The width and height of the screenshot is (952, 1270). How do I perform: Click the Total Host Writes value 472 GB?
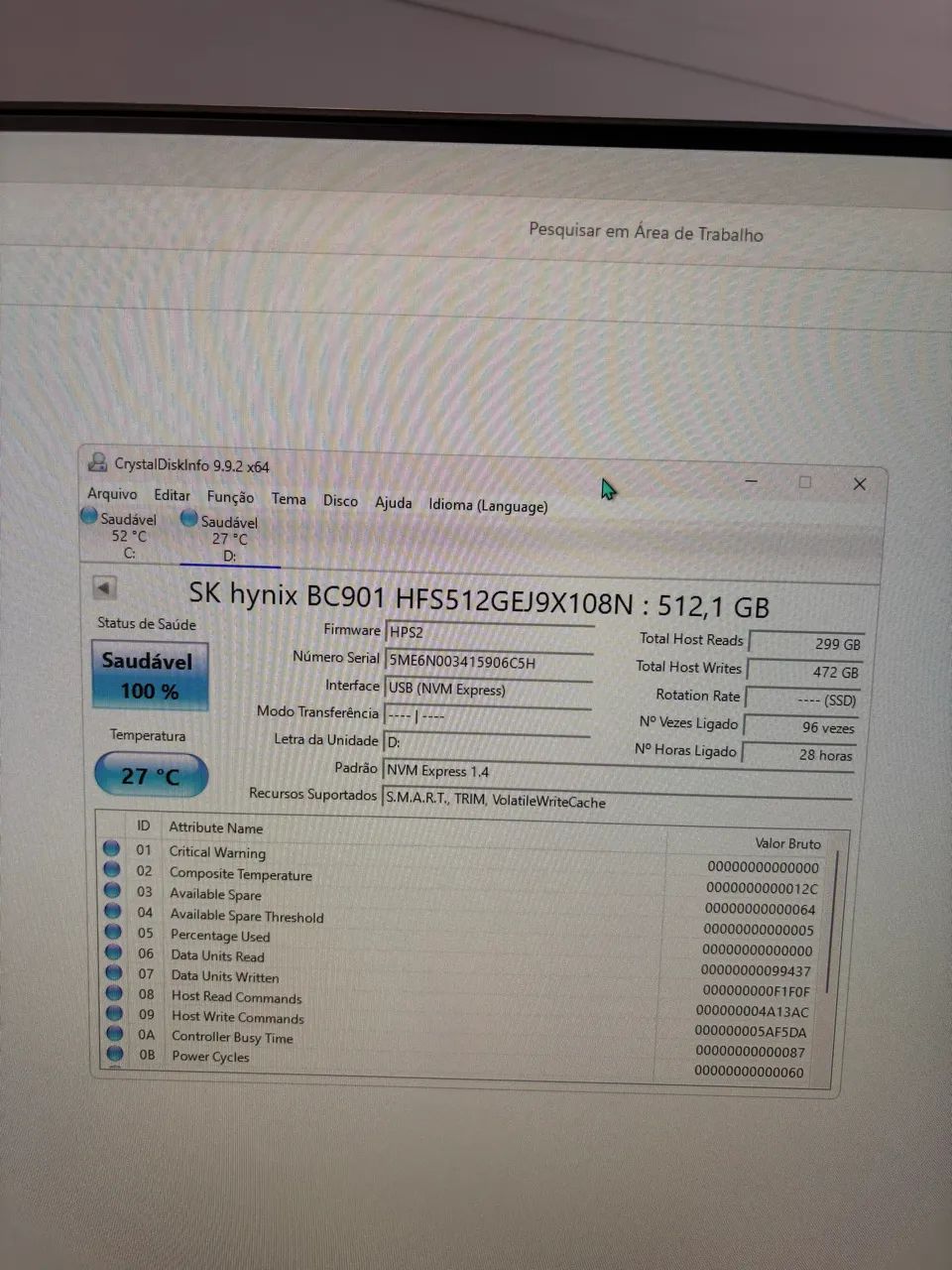(805, 671)
